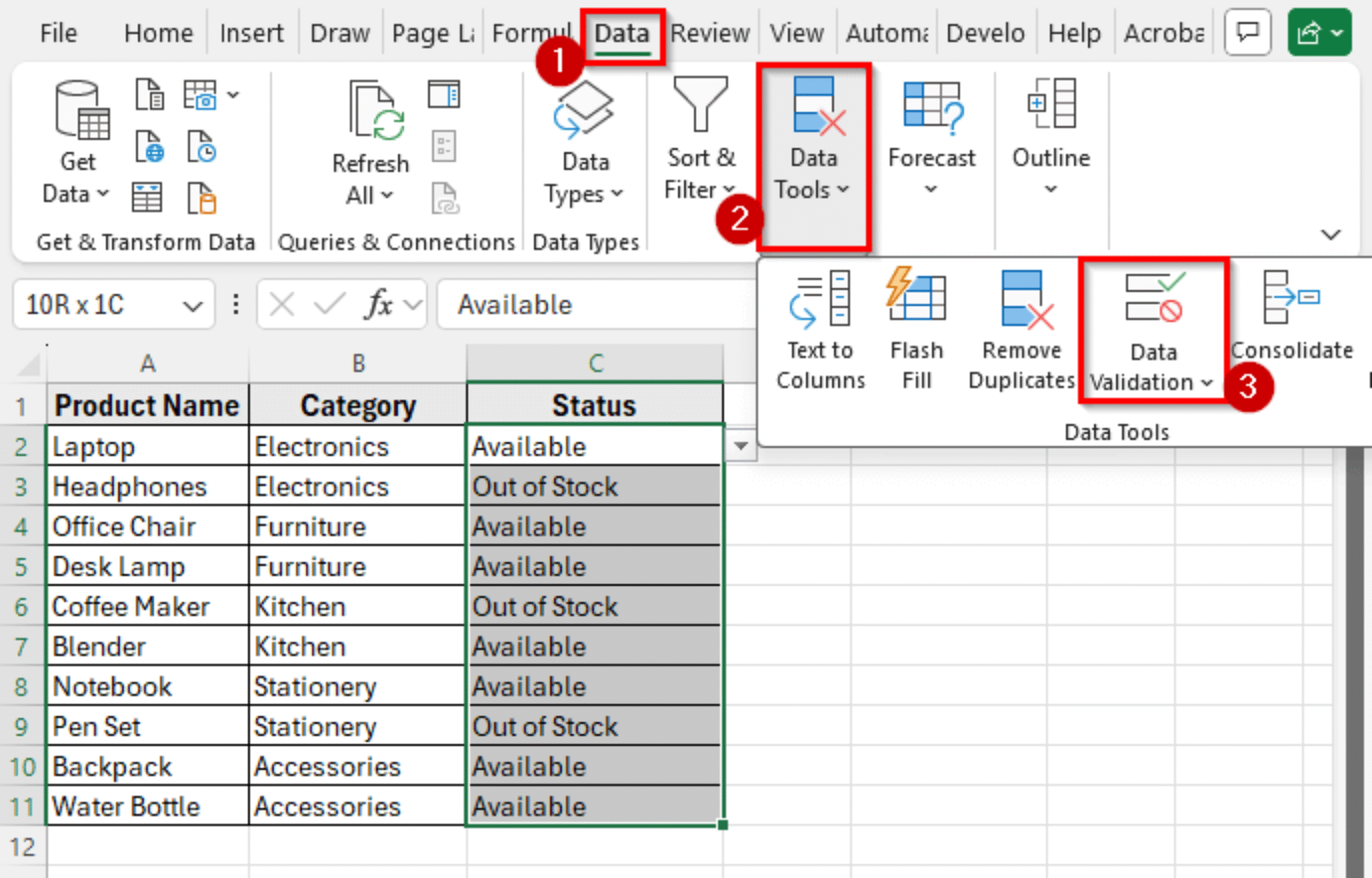Select the Category header cell

(358, 405)
